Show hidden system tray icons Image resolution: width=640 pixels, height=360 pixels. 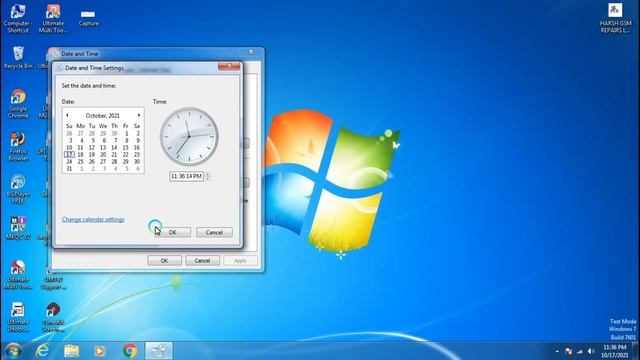557,351
